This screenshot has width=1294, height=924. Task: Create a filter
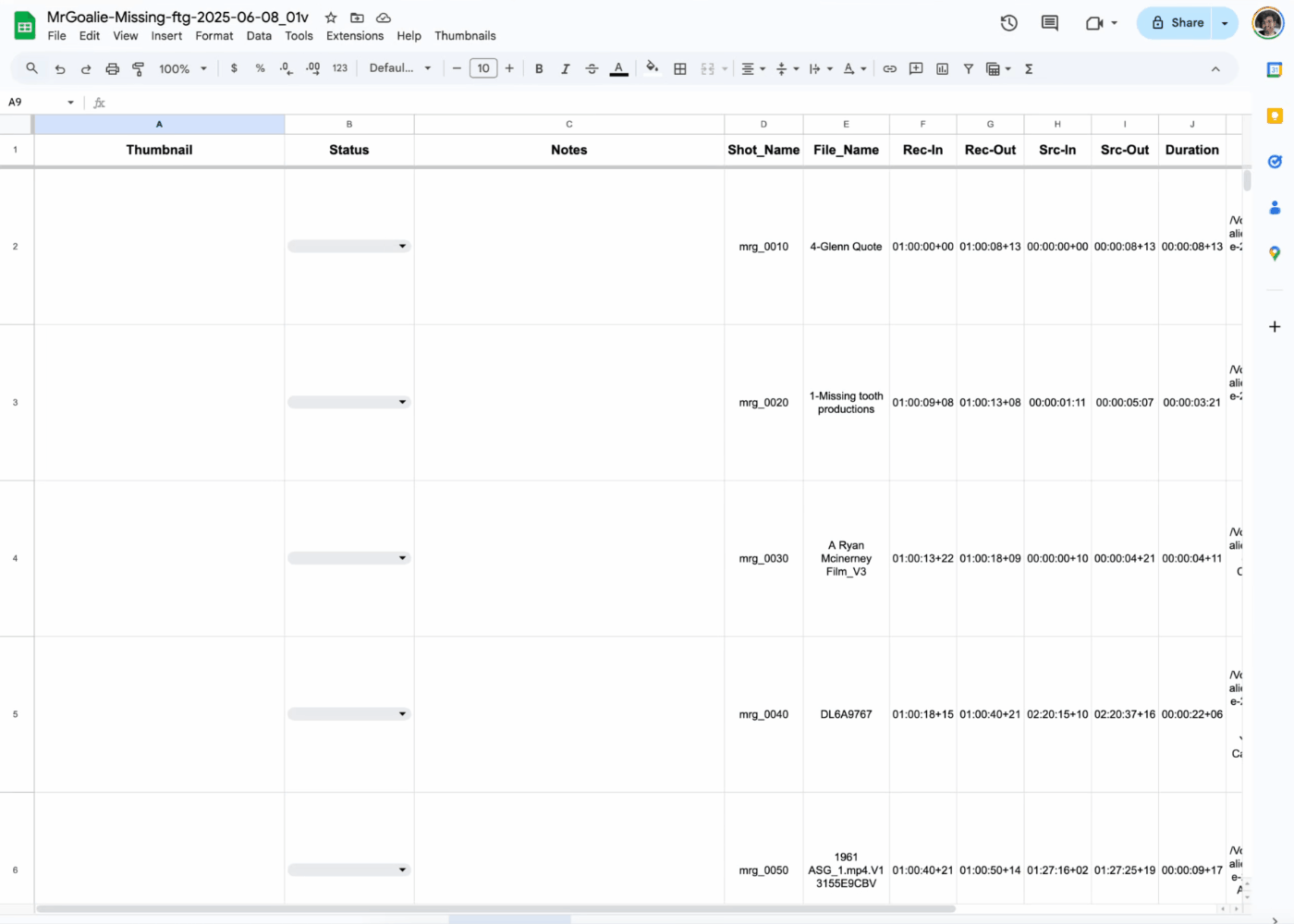click(x=969, y=68)
